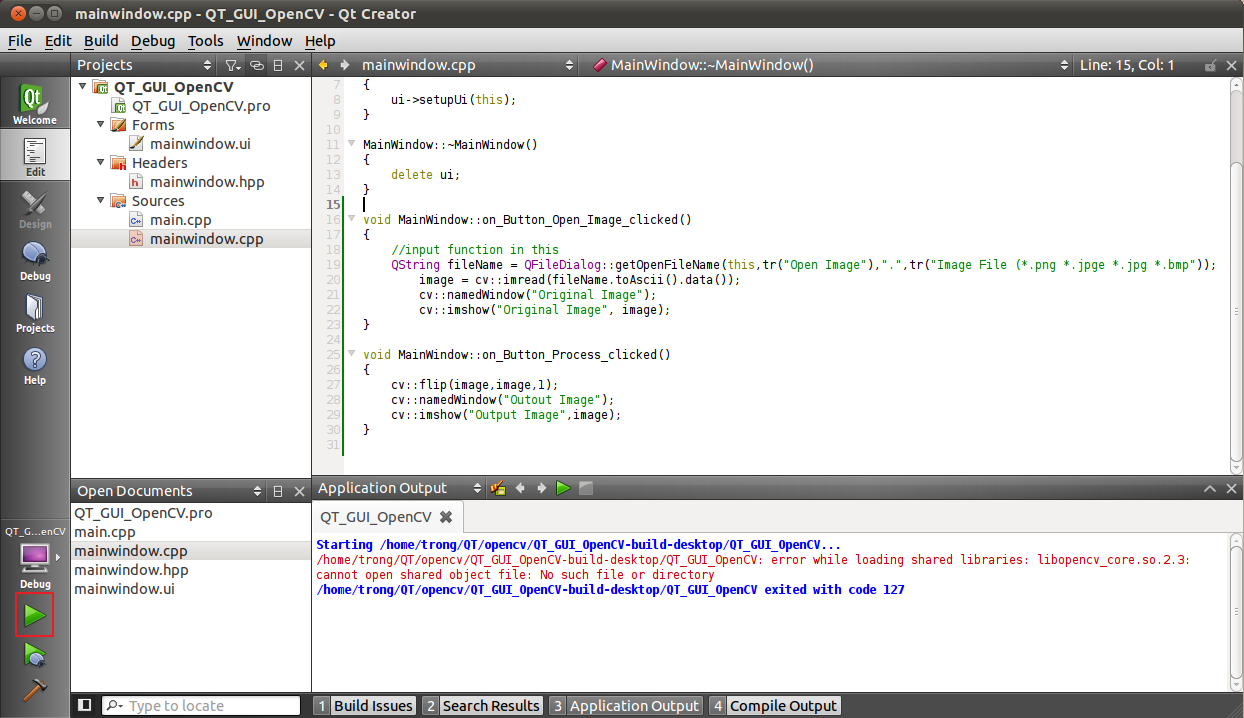1244x718 pixels.
Task: Select main.cpp in Open Documents
Action: tap(105, 532)
